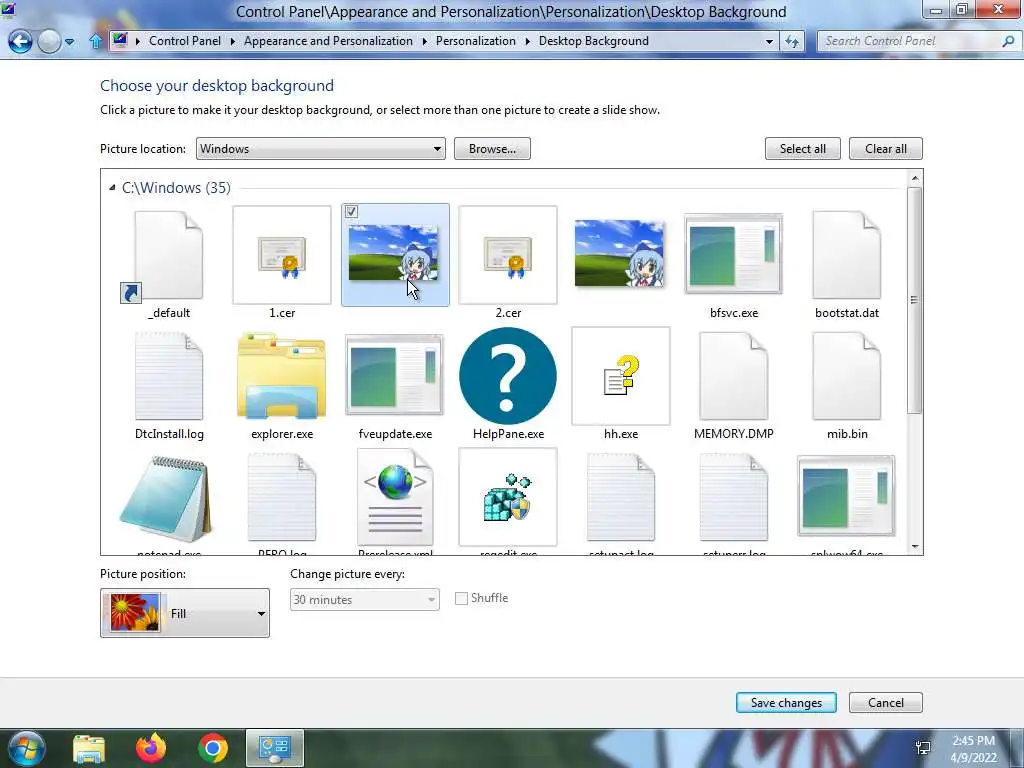Open the Picture position Fill dropdown
Viewport: 1024px width, 768px height.
pyautogui.click(x=185, y=613)
